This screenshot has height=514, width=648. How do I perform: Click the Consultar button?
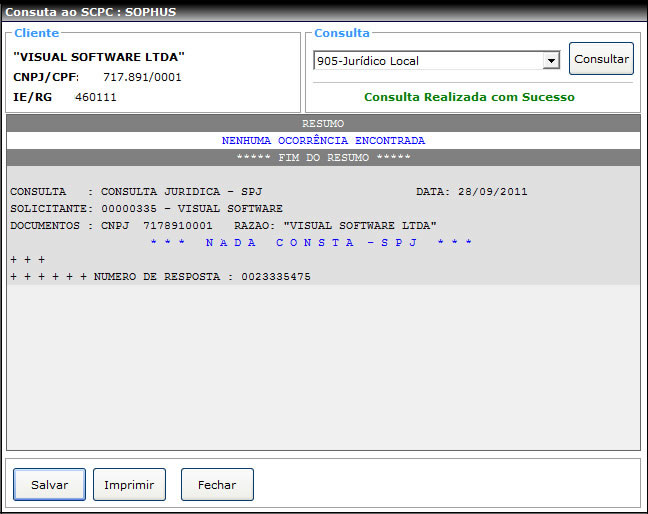click(601, 59)
